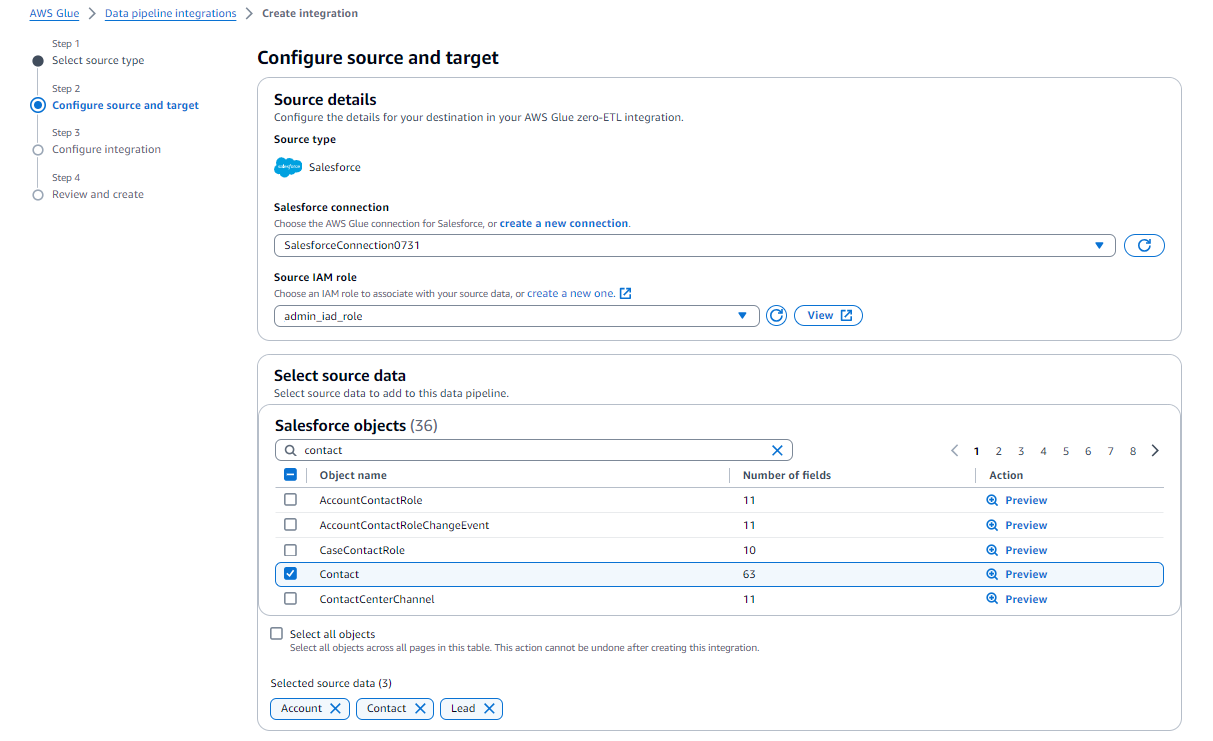
Task: Navigate to Data pipeline integrations breadcrumb
Action: pos(170,14)
